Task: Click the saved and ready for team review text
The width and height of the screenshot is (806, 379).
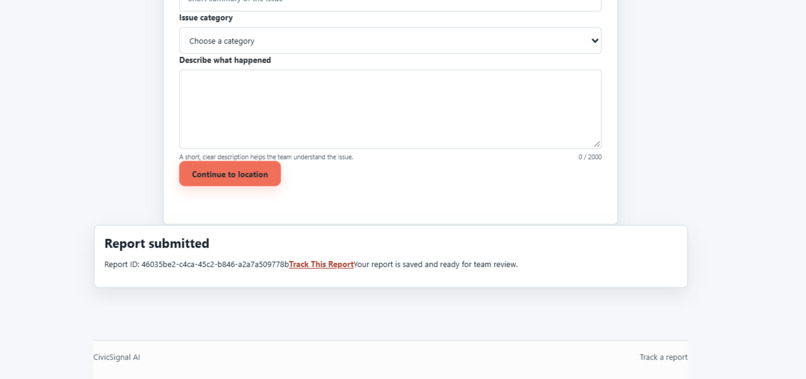Action: [436, 264]
